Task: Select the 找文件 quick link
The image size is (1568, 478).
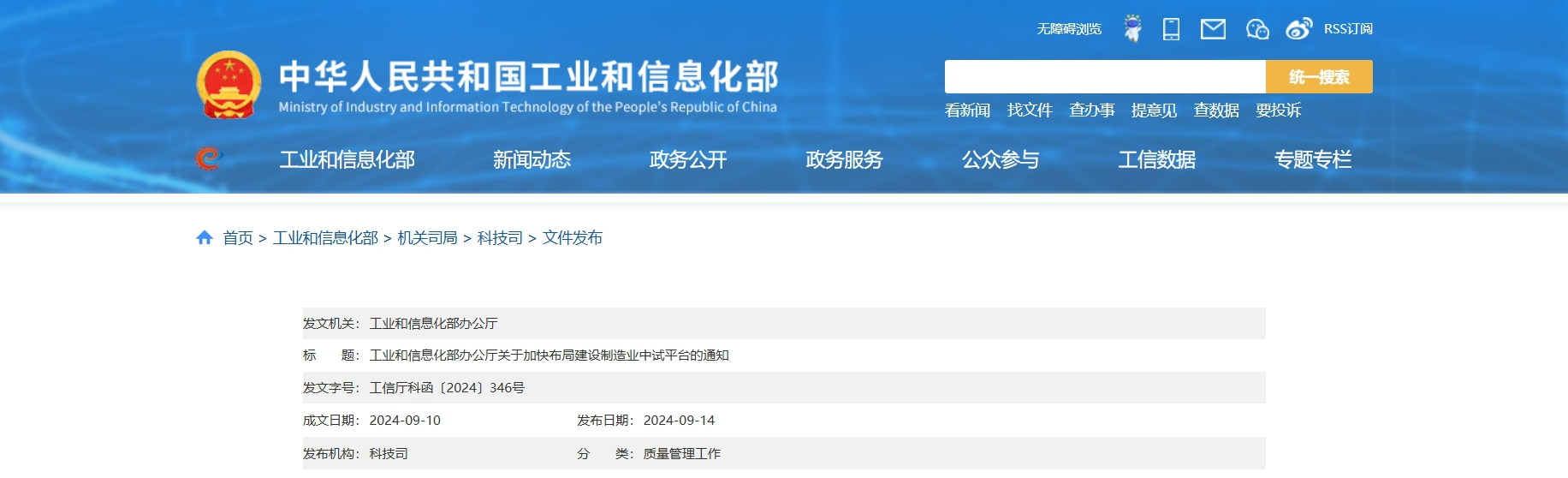Action: click(x=1030, y=110)
